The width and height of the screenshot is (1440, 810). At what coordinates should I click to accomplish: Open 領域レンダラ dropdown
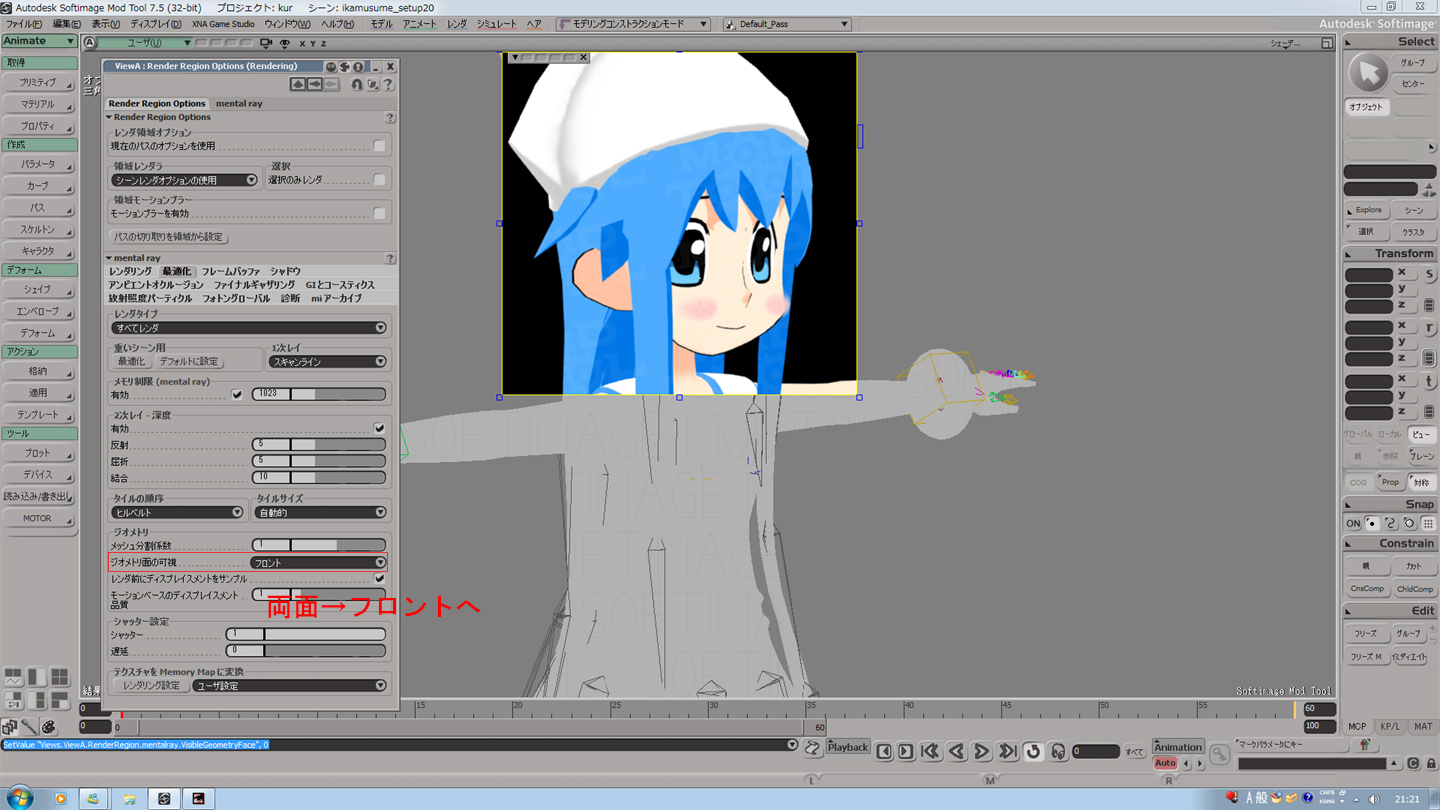[184, 180]
